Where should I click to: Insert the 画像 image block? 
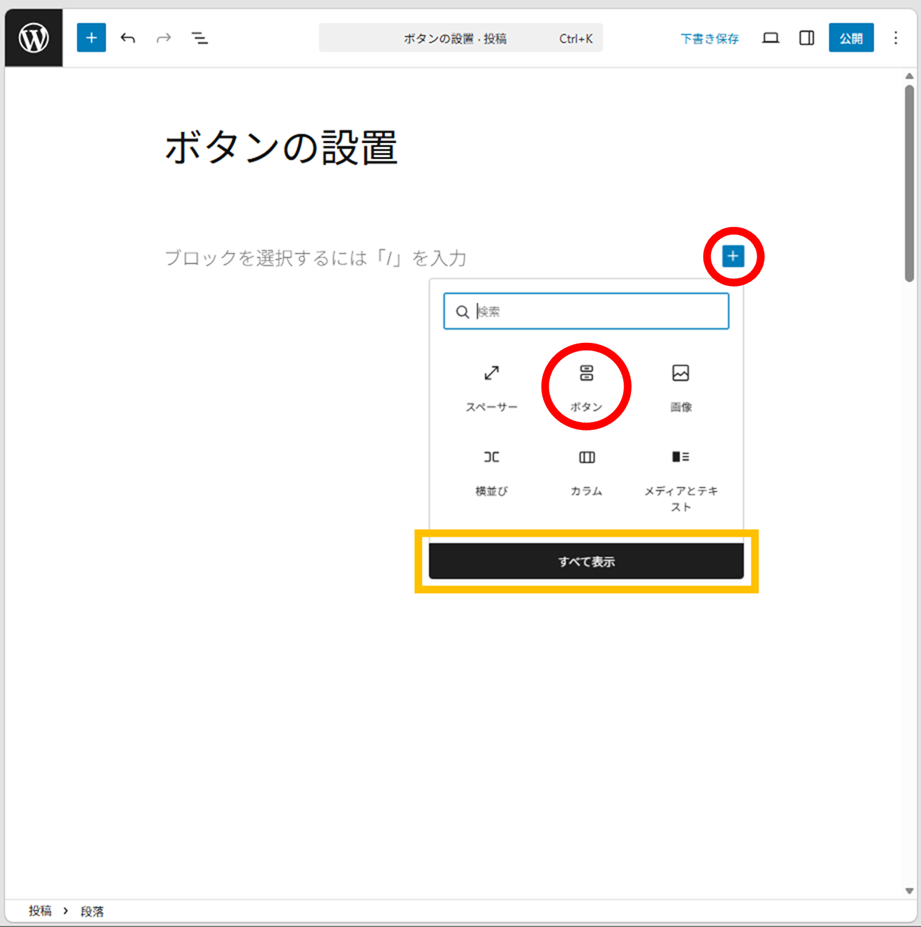click(x=681, y=386)
